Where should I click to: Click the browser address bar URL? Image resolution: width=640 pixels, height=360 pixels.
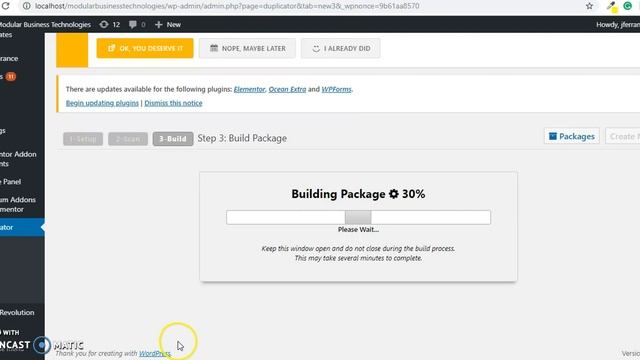click(x=227, y=6)
